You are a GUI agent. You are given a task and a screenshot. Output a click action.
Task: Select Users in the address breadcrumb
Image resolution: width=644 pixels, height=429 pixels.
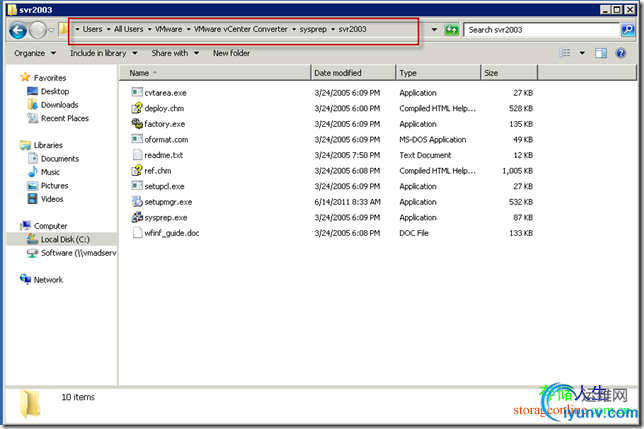tap(92, 29)
